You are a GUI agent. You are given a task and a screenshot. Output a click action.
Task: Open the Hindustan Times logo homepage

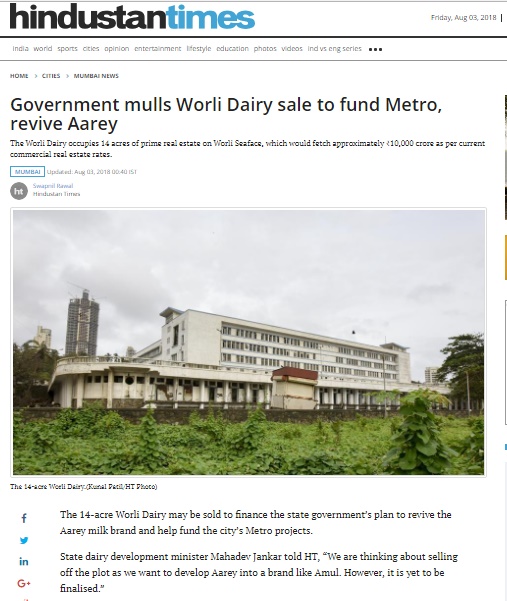coord(132,17)
